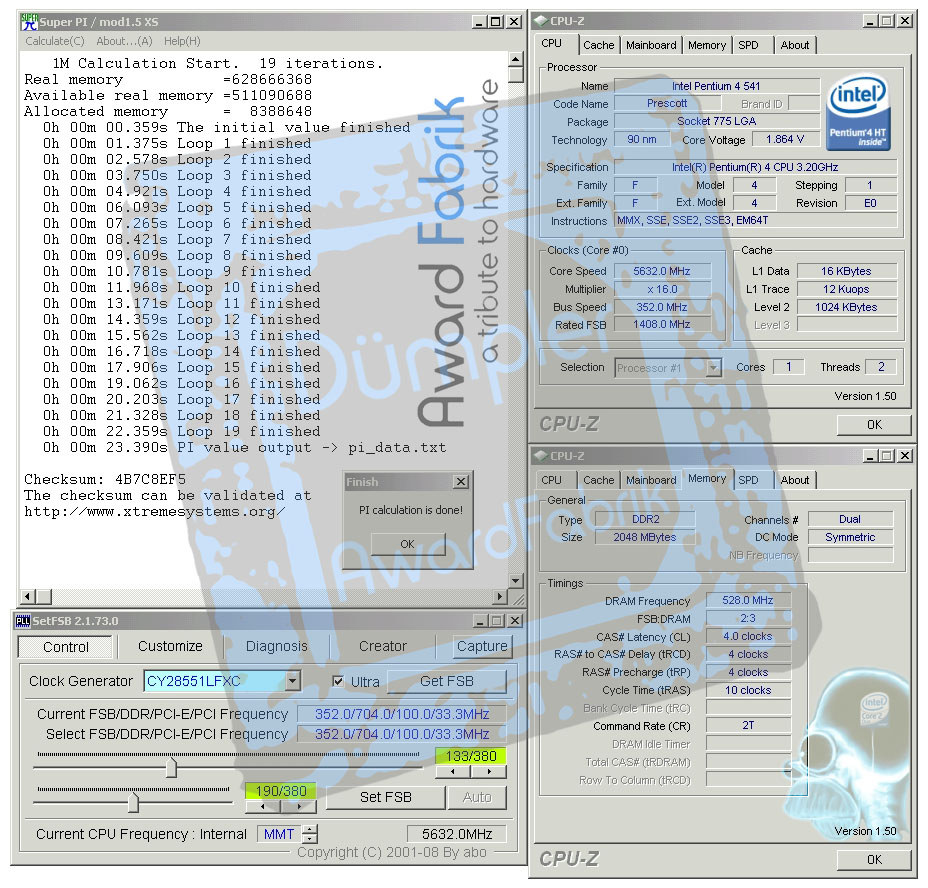Switch to Memory tab in top CPU-Z

(707, 45)
